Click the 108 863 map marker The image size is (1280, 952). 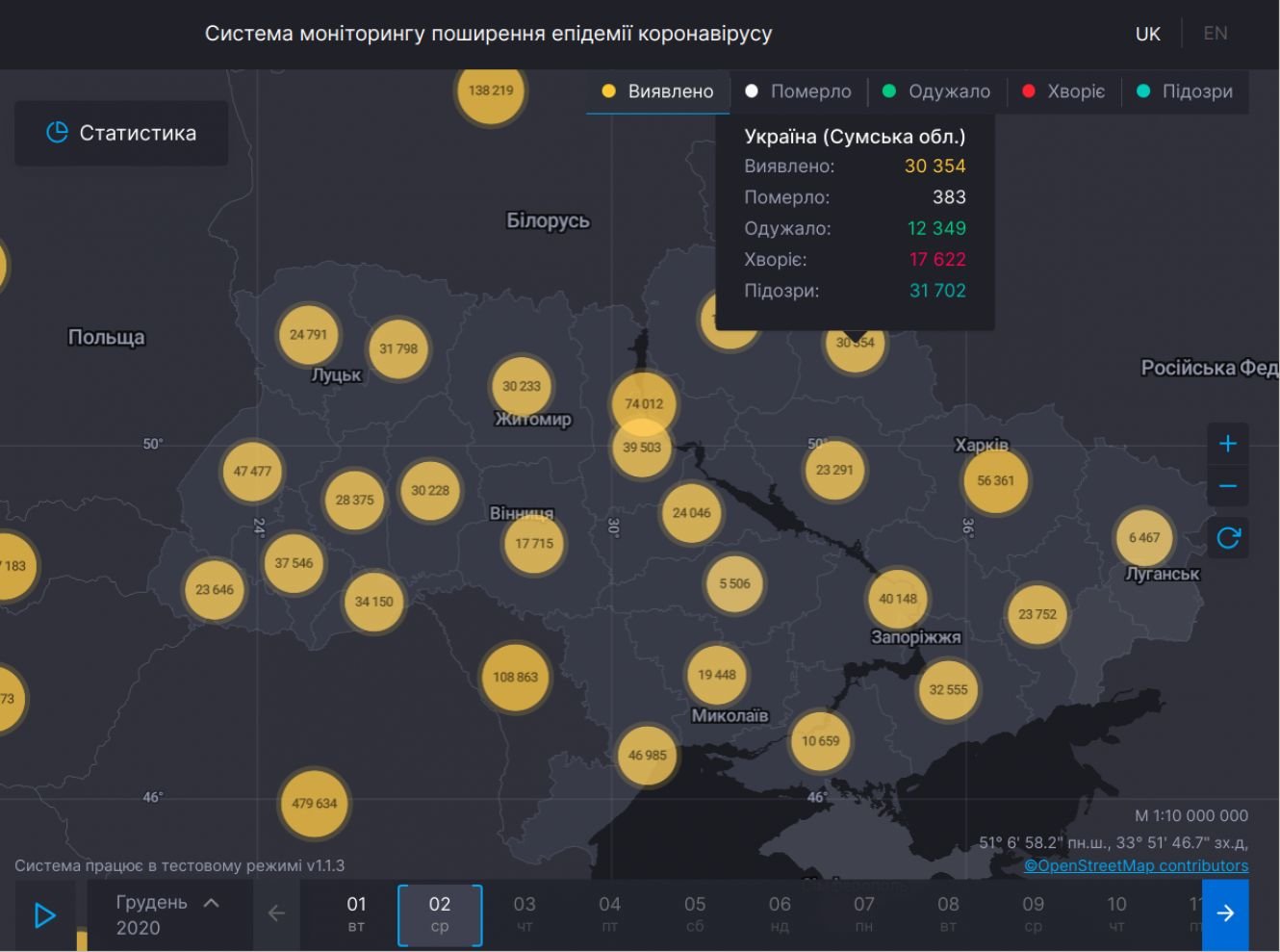[515, 677]
